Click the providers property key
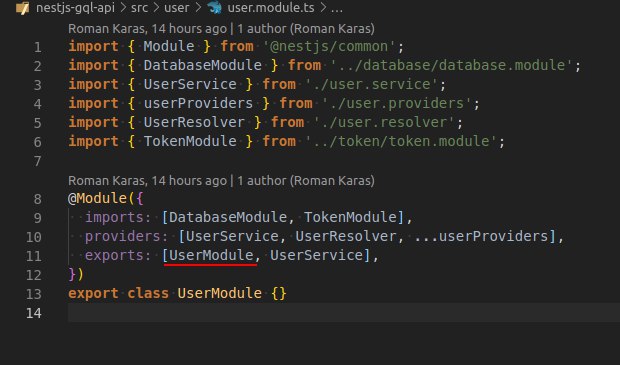 123,236
